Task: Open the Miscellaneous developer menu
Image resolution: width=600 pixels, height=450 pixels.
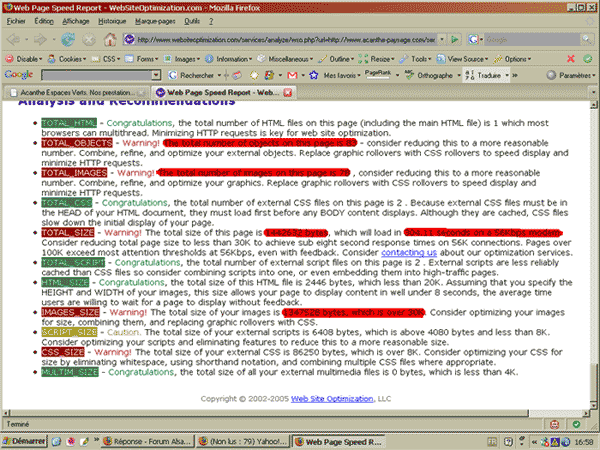Action: coord(285,59)
